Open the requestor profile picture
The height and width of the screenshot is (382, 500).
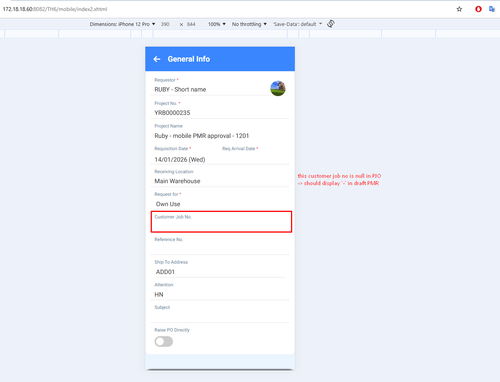point(278,88)
